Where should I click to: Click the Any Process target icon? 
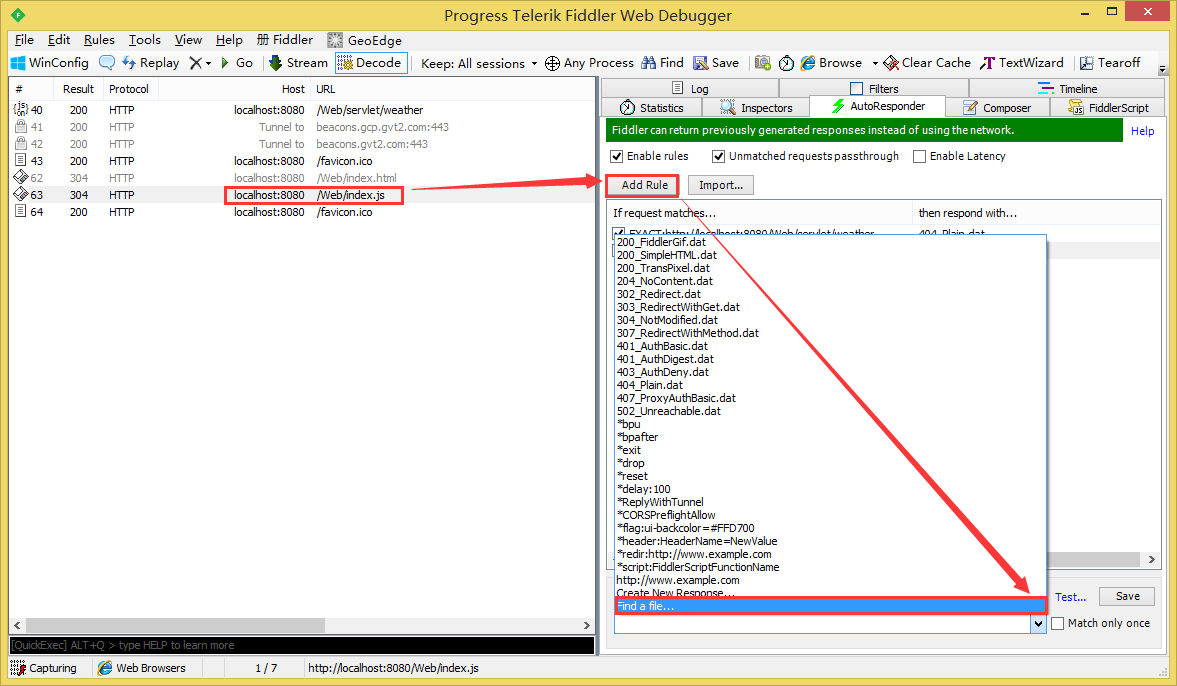point(552,63)
